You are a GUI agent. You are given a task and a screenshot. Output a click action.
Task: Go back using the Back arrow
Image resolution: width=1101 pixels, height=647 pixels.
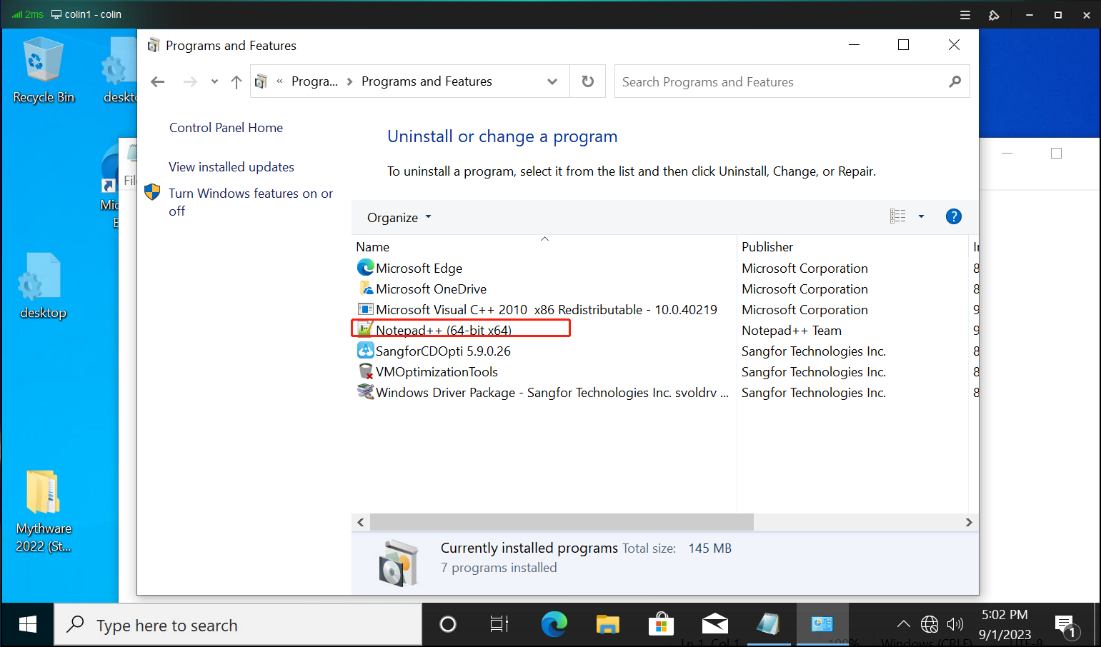(x=158, y=82)
